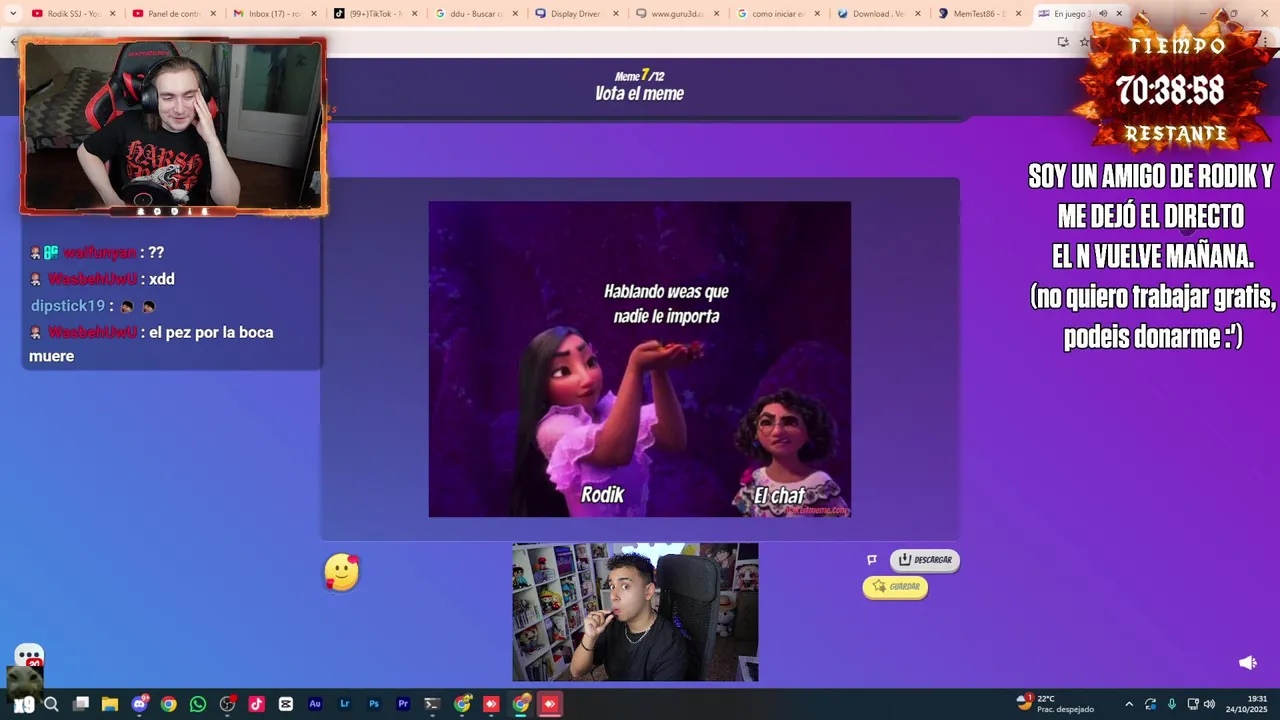Click username dipstick19 in chat
The image size is (1280, 720).
tap(68, 306)
